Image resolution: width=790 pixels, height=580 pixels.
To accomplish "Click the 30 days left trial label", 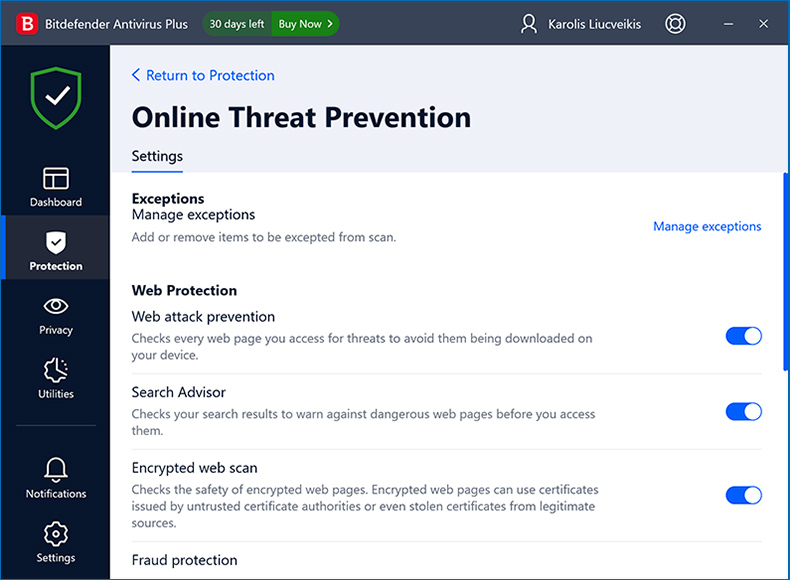I will [x=237, y=23].
